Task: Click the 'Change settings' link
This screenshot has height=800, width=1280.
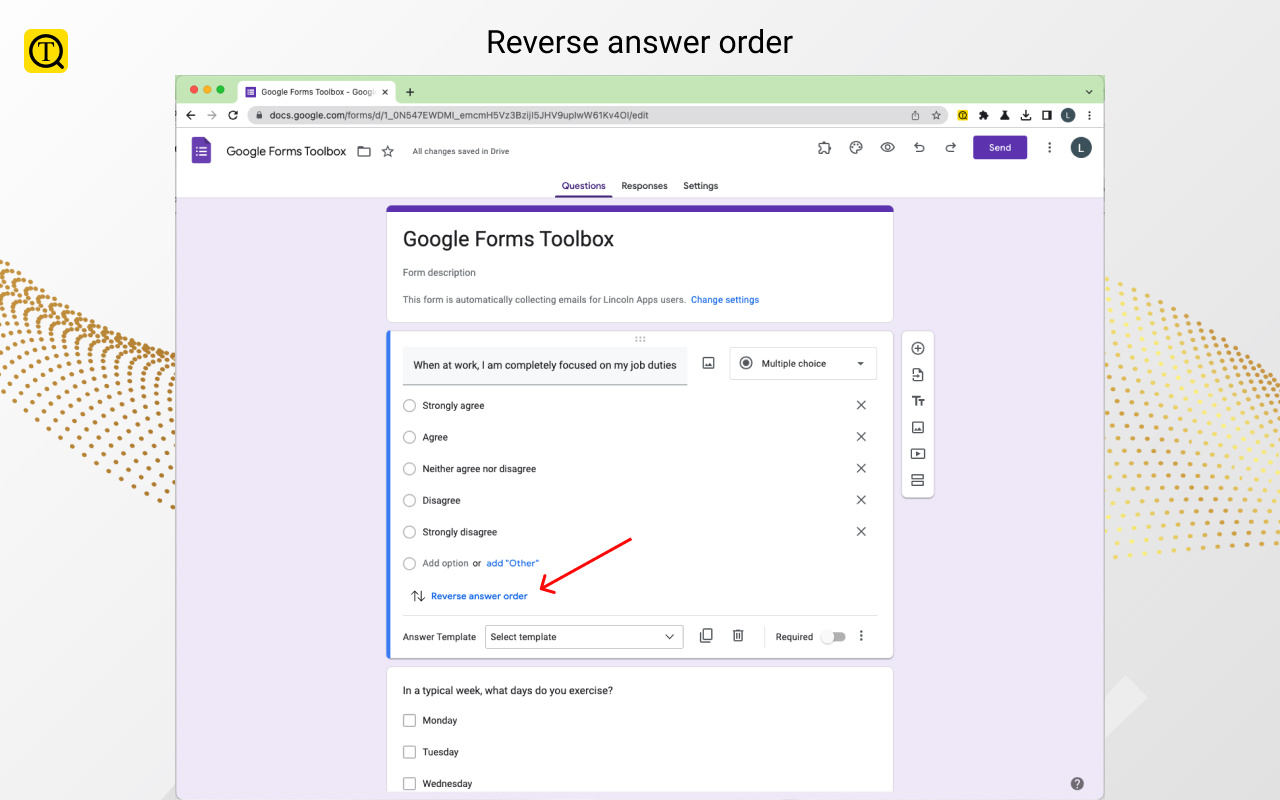Action: pyautogui.click(x=725, y=300)
